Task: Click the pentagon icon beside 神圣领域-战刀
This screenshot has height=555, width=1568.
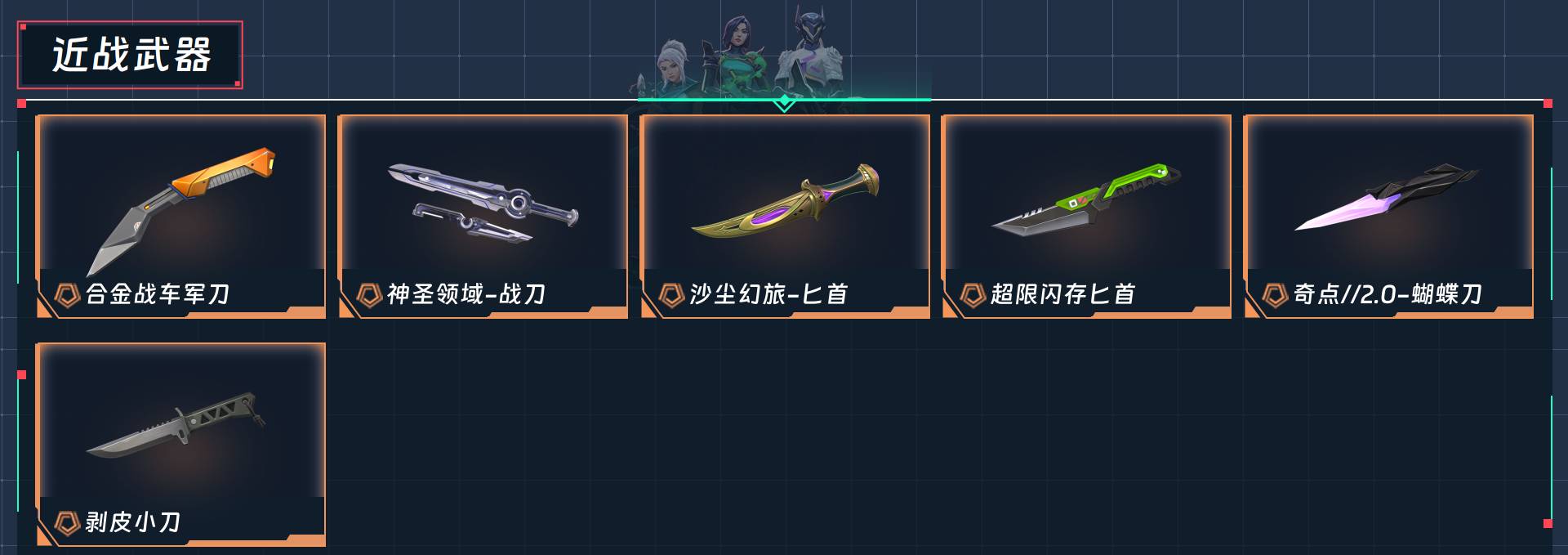Action: [369, 294]
